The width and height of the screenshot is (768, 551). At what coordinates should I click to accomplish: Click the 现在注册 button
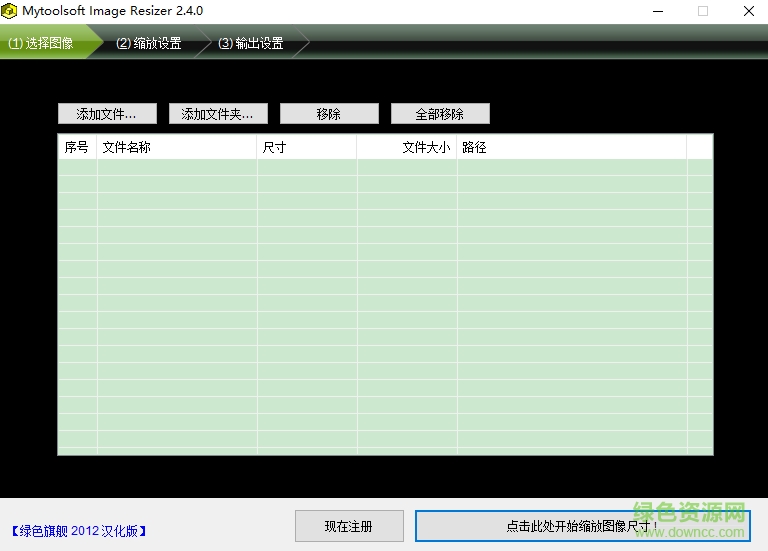pos(349,526)
